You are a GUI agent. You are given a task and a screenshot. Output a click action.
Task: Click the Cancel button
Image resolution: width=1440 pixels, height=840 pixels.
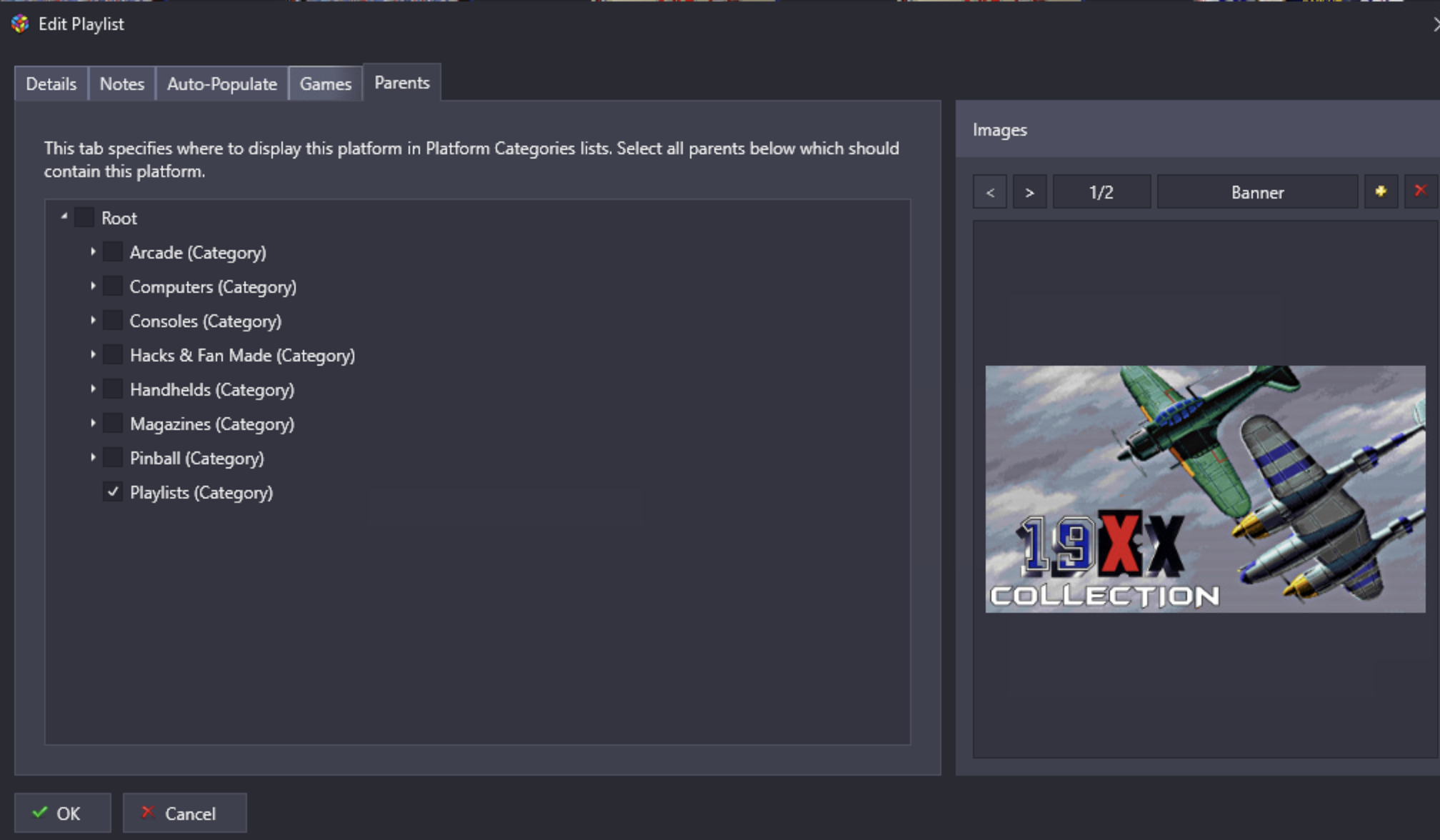pyautogui.click(x=185, y=813)
